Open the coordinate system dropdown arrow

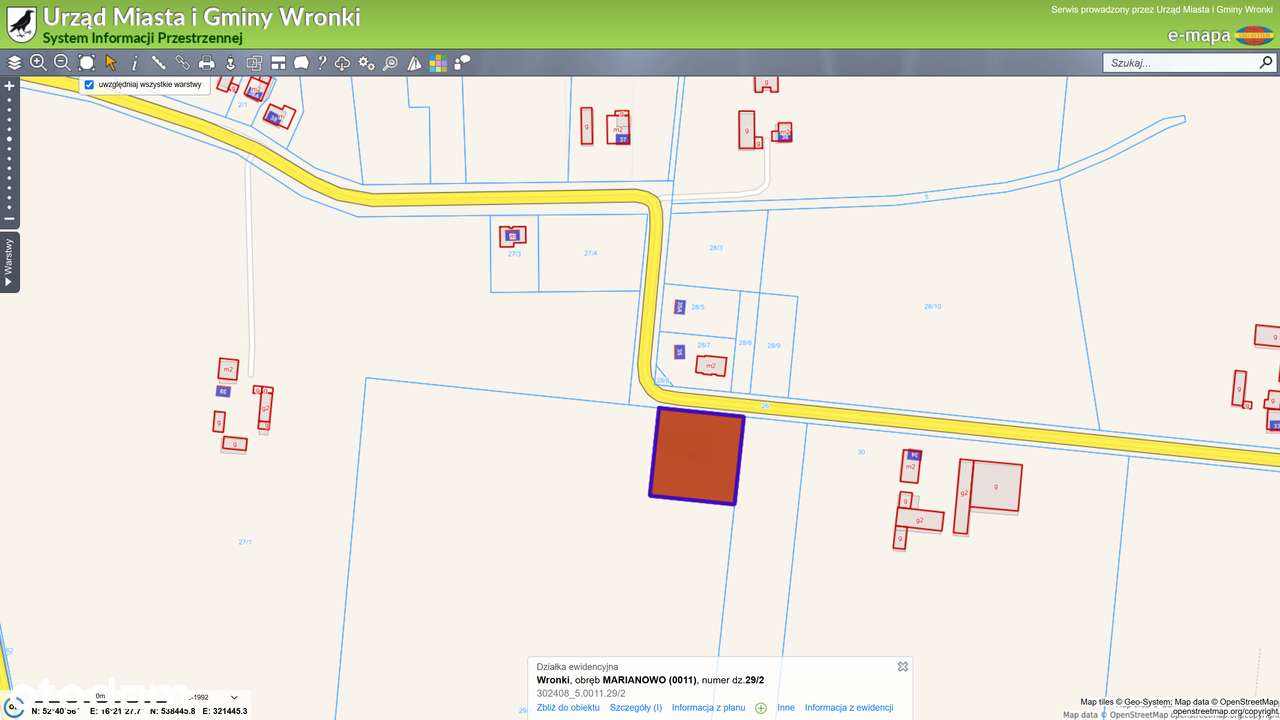click(x=235, y=697)
